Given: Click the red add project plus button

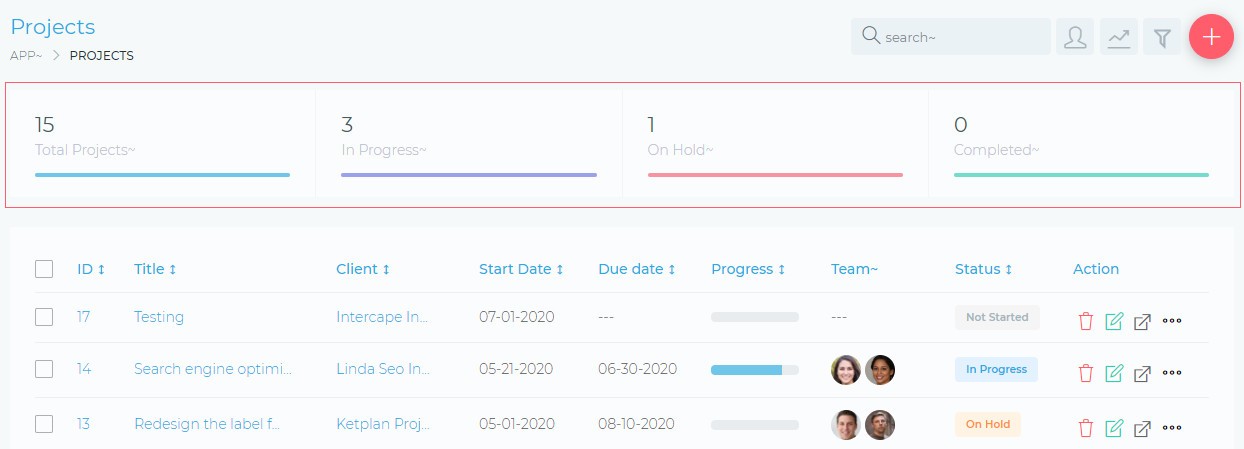Looking at the screenshot, I should coord(1211,37).
